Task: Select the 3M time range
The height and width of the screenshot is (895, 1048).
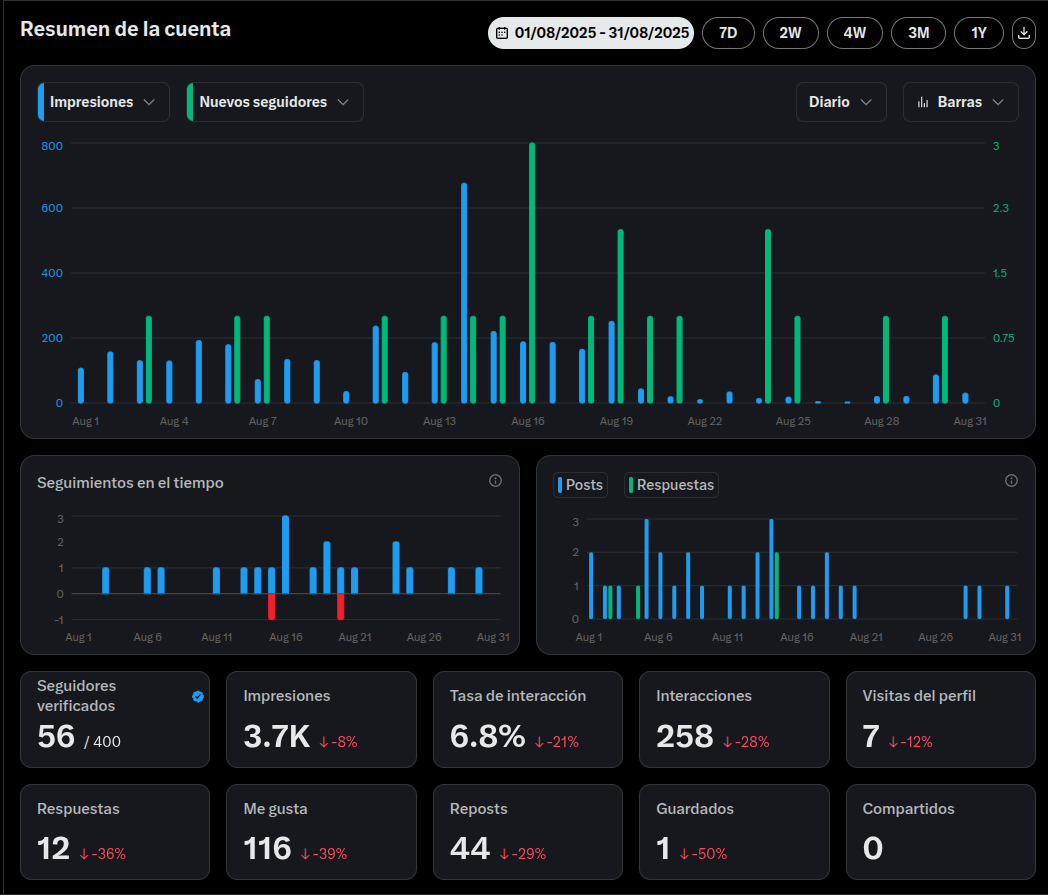Action: (x=918, y=33)
